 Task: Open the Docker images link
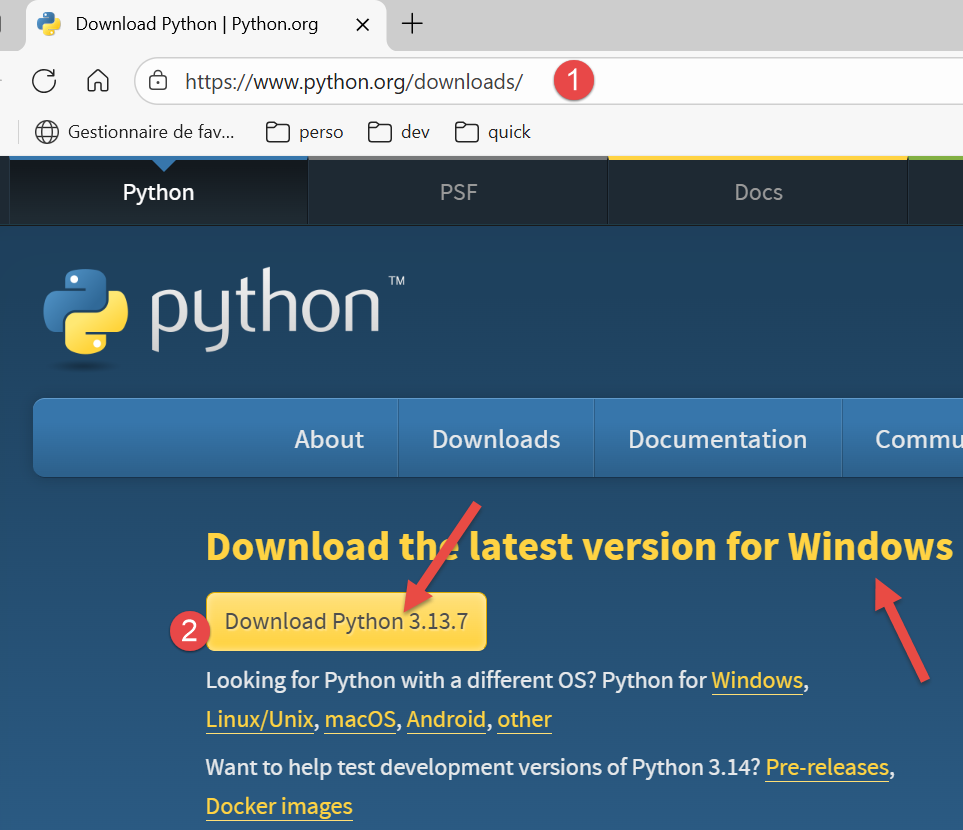279,806
